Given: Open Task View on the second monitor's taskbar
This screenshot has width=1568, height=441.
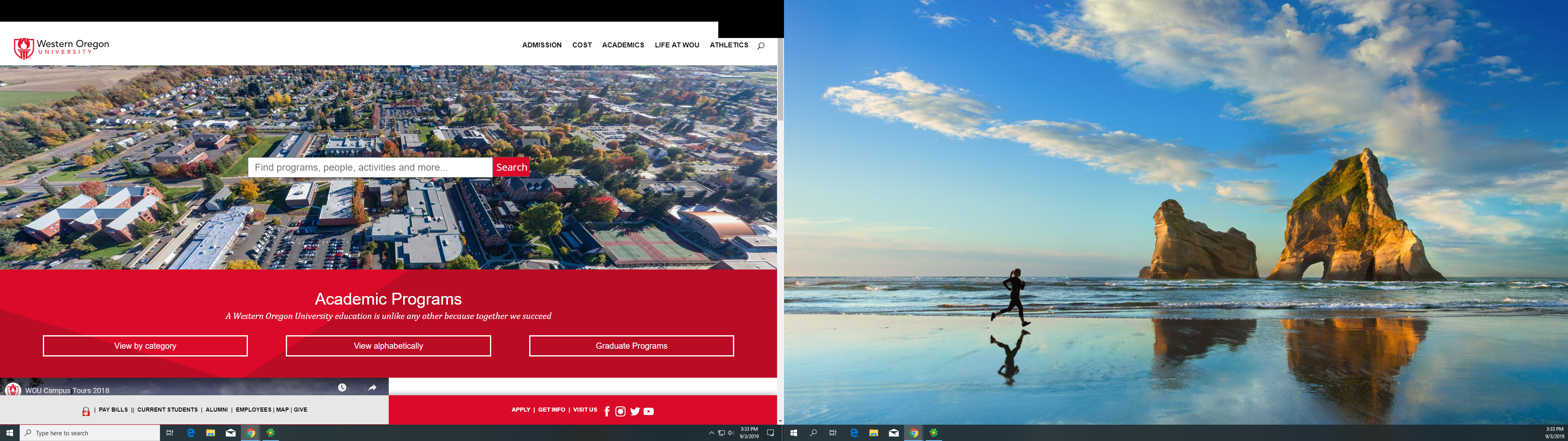Looking at the screenshot, I should [x=833, y=433].
